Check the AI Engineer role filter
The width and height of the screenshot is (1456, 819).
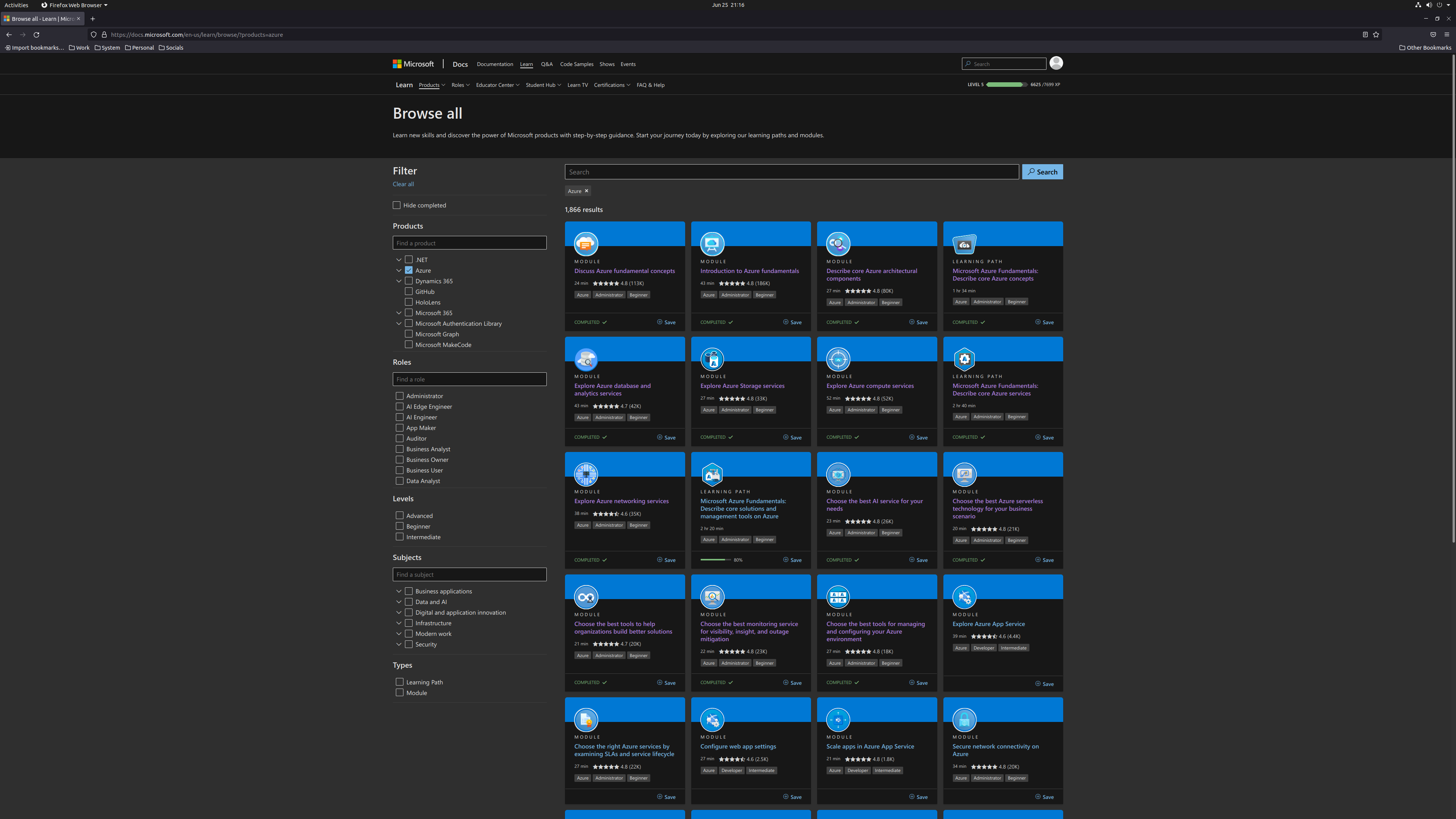400,417
